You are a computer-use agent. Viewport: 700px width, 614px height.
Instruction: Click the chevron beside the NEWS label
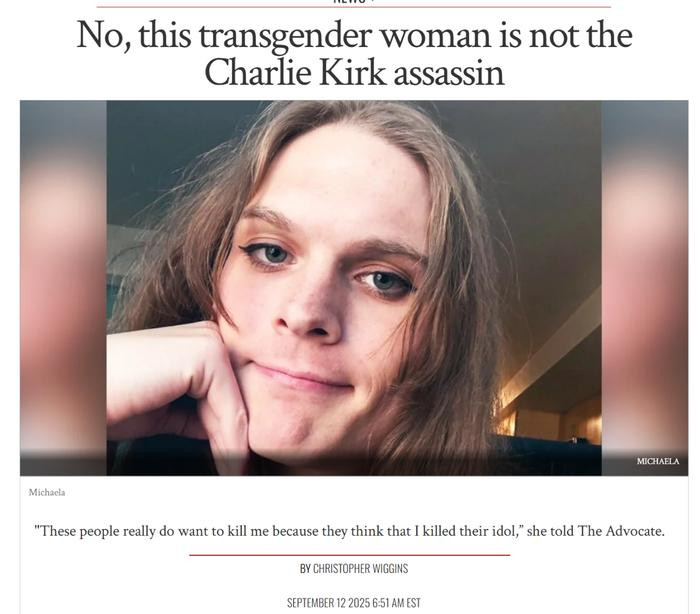pyautogui.click(x=372, y=1)
